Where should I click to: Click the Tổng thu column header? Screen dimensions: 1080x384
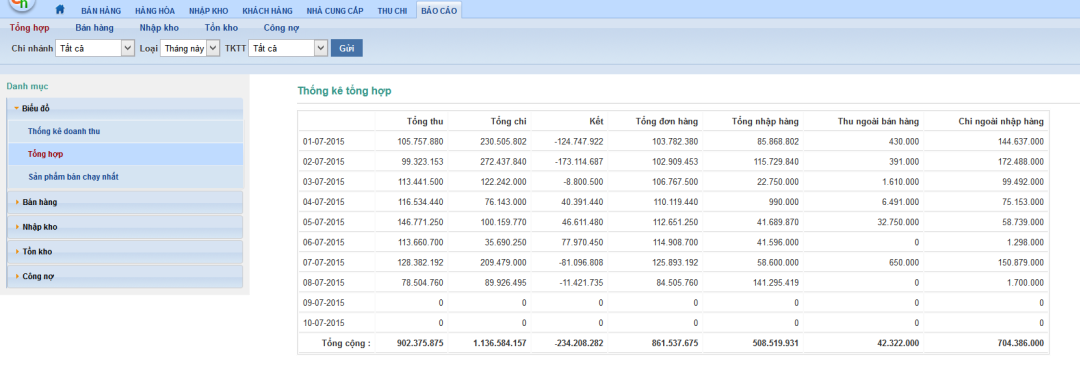pyautogui.click(x=425, y=121)
